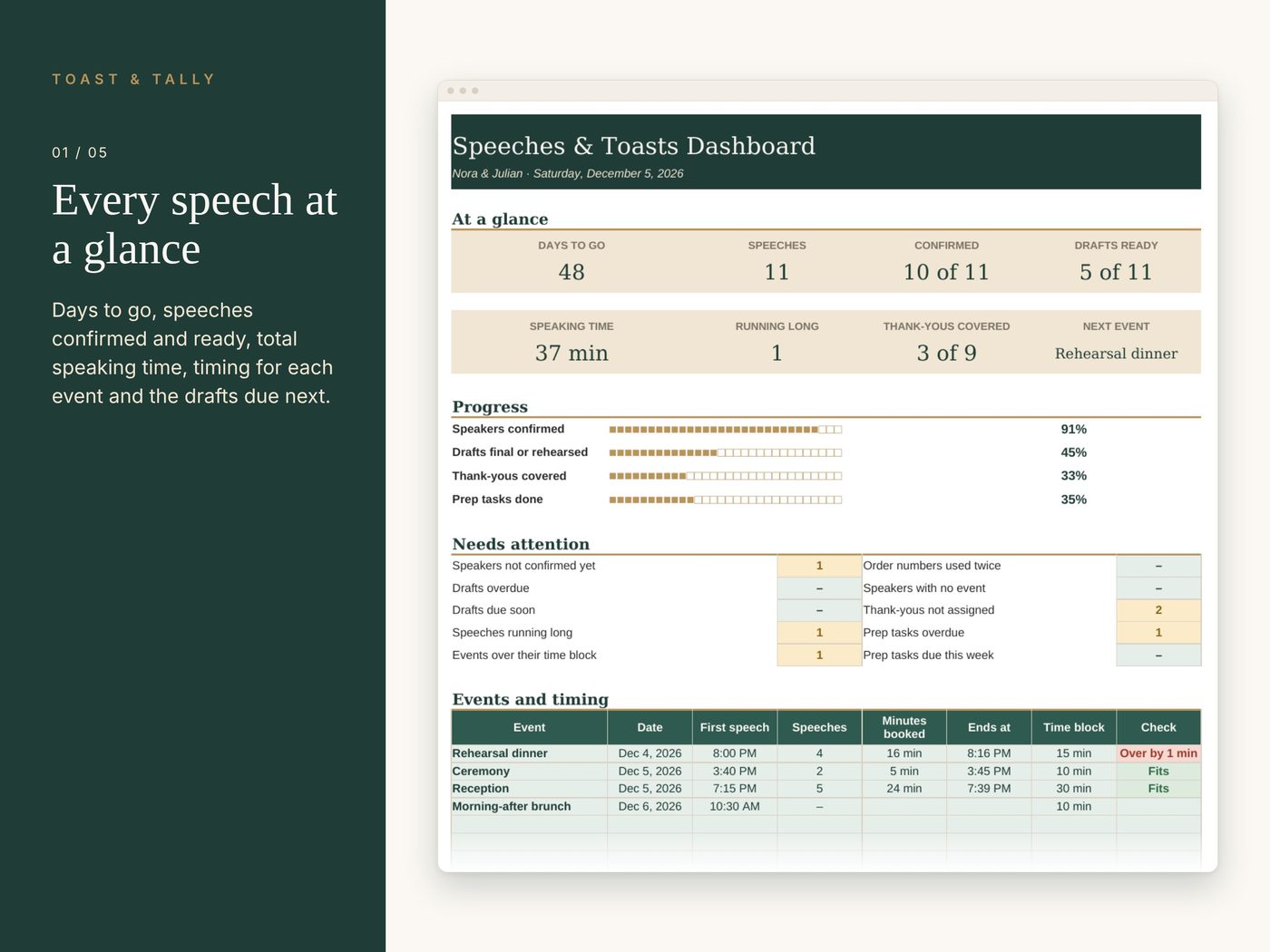Click the Speaking time value "37 min"
The height and width of the screenshot is (952, 1270).
coord(571,353)
